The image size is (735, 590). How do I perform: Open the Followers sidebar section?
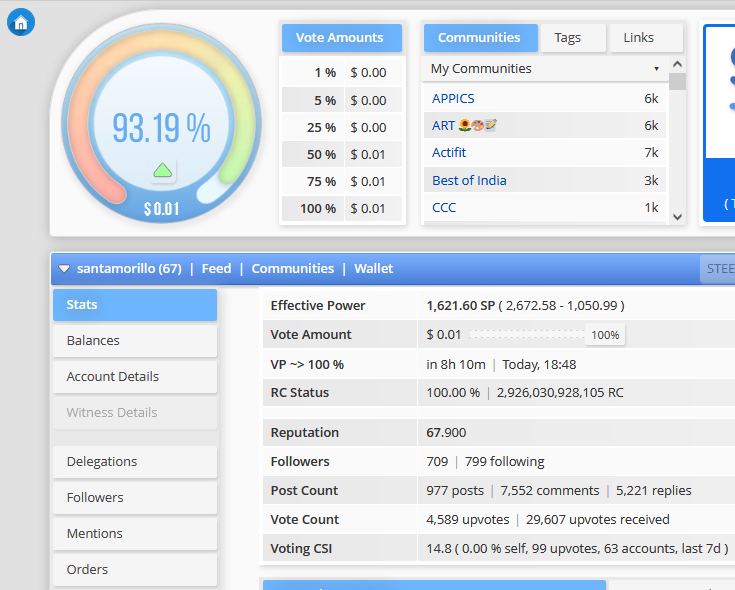point(135,498)
